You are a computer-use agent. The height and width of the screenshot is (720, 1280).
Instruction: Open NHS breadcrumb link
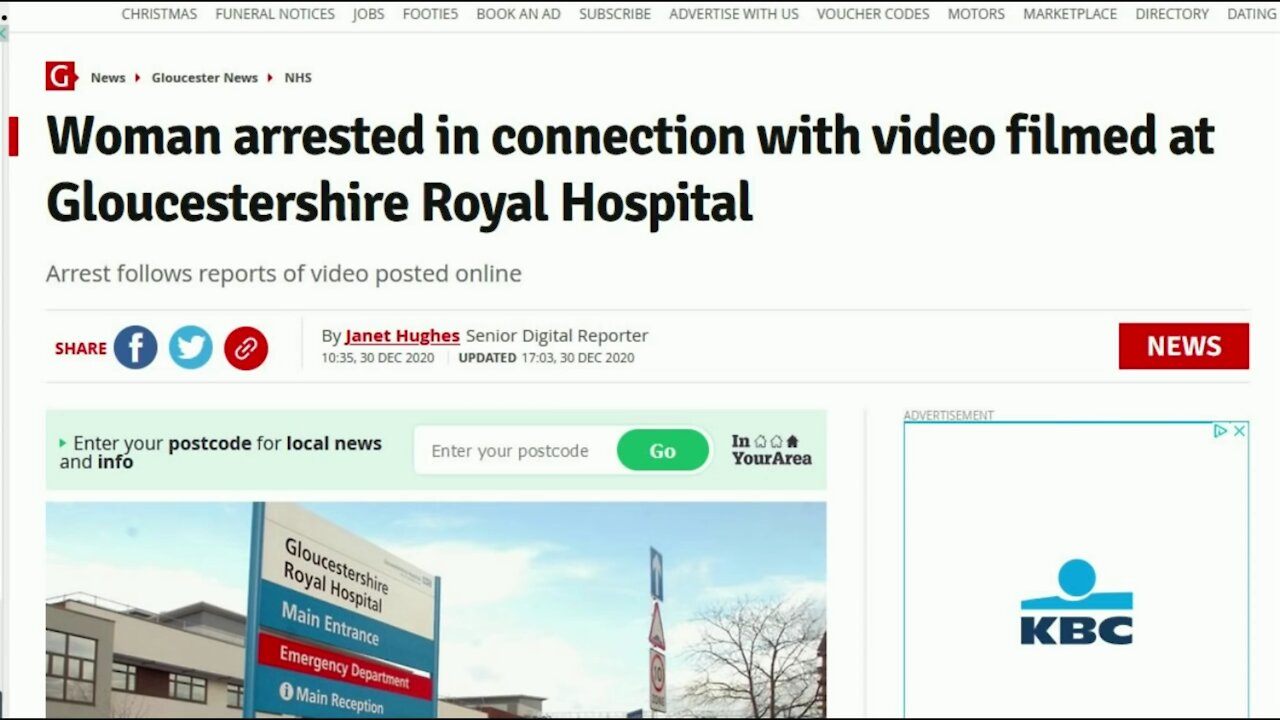pyautogui.click(x=298, y=77)
